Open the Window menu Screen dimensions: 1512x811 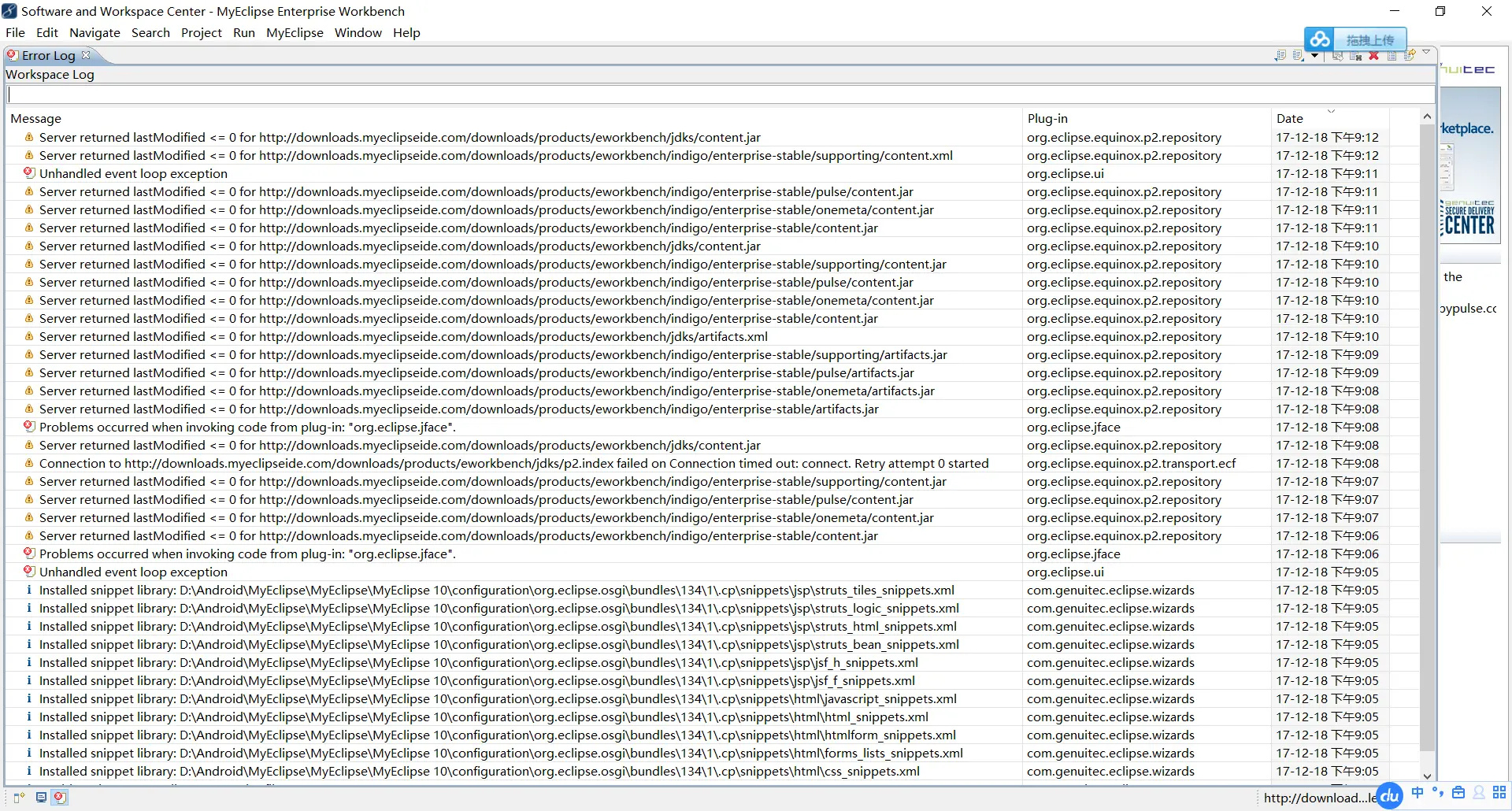(358, 32)
